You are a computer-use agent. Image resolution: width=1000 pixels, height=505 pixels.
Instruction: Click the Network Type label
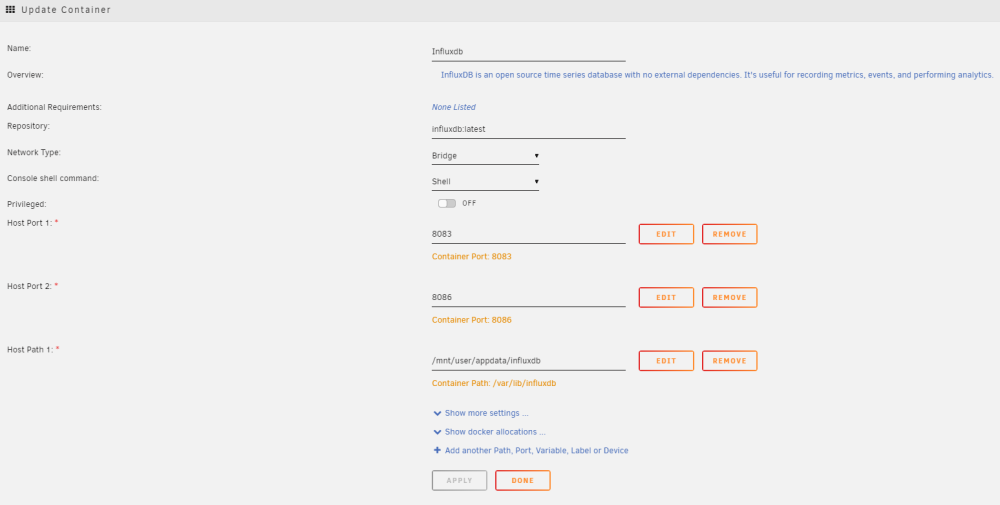pyautogui.click(x=34, y=153)
